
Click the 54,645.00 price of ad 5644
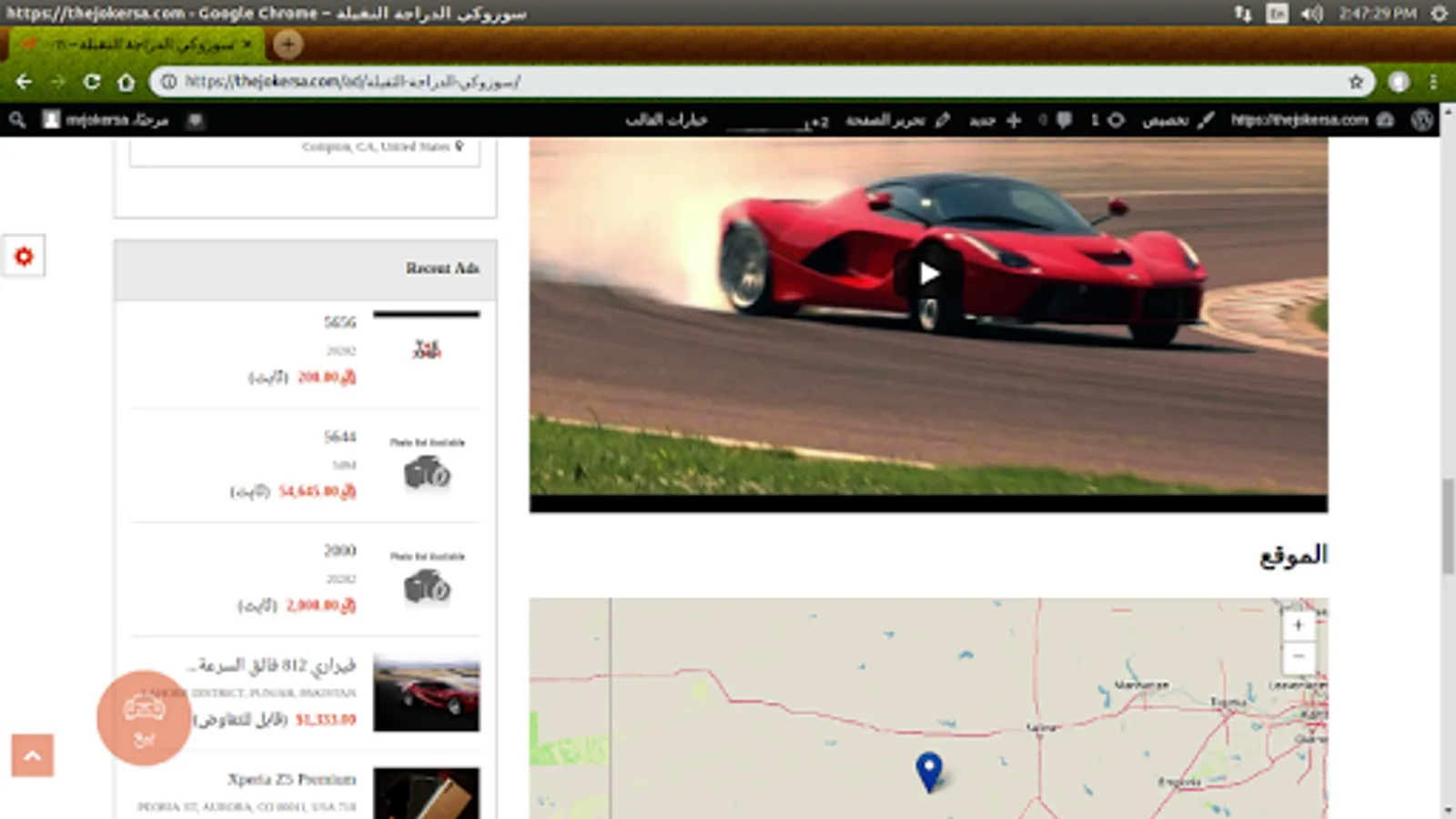317,491
